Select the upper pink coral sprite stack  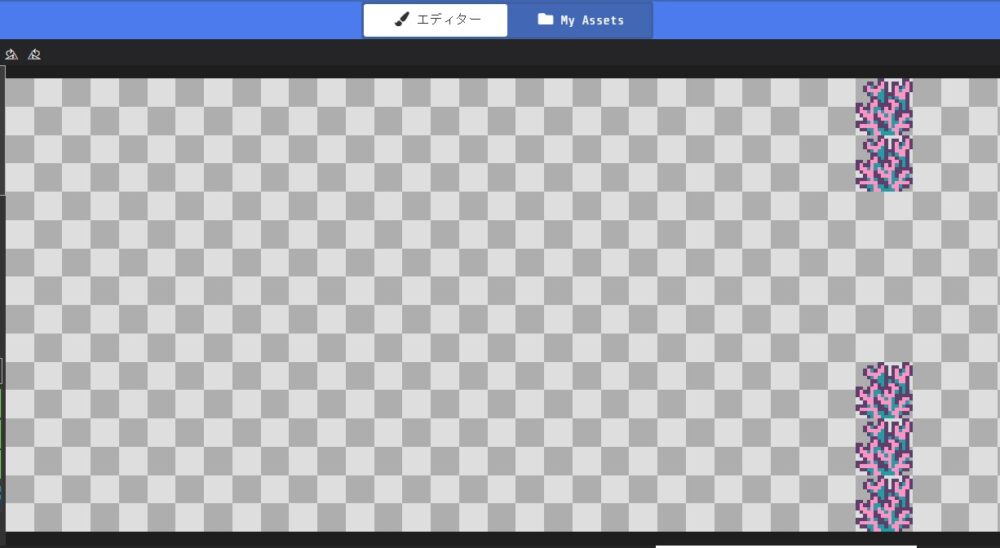coord(884,135)
